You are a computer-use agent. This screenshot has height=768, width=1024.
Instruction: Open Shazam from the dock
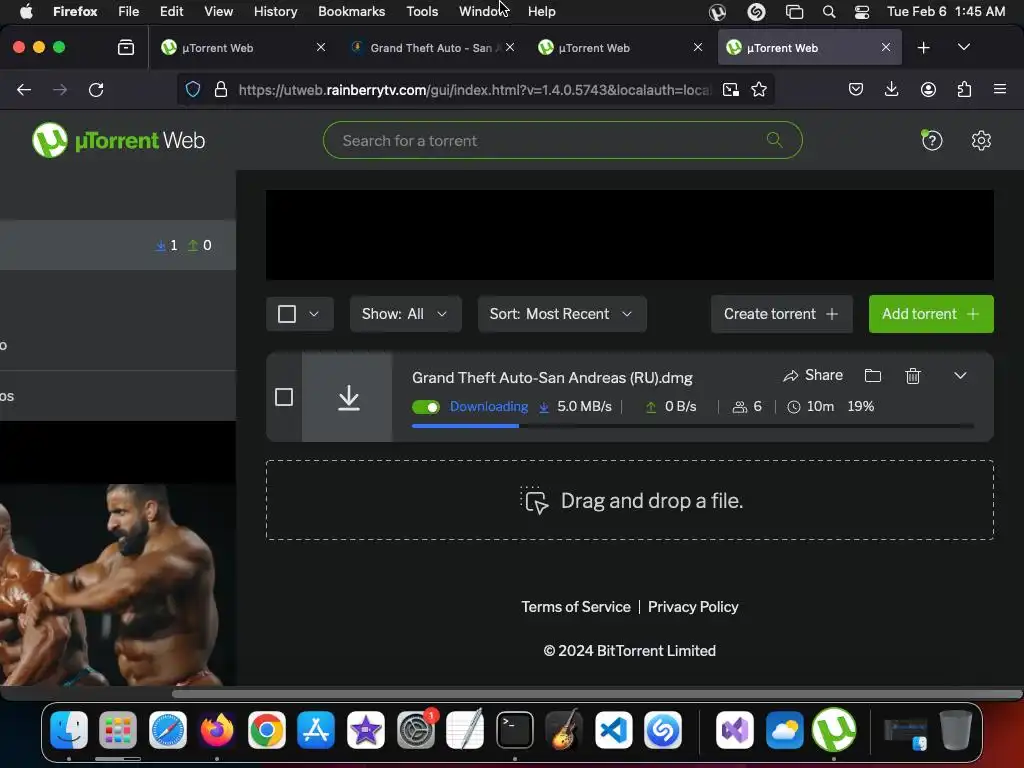pos(663,729)
